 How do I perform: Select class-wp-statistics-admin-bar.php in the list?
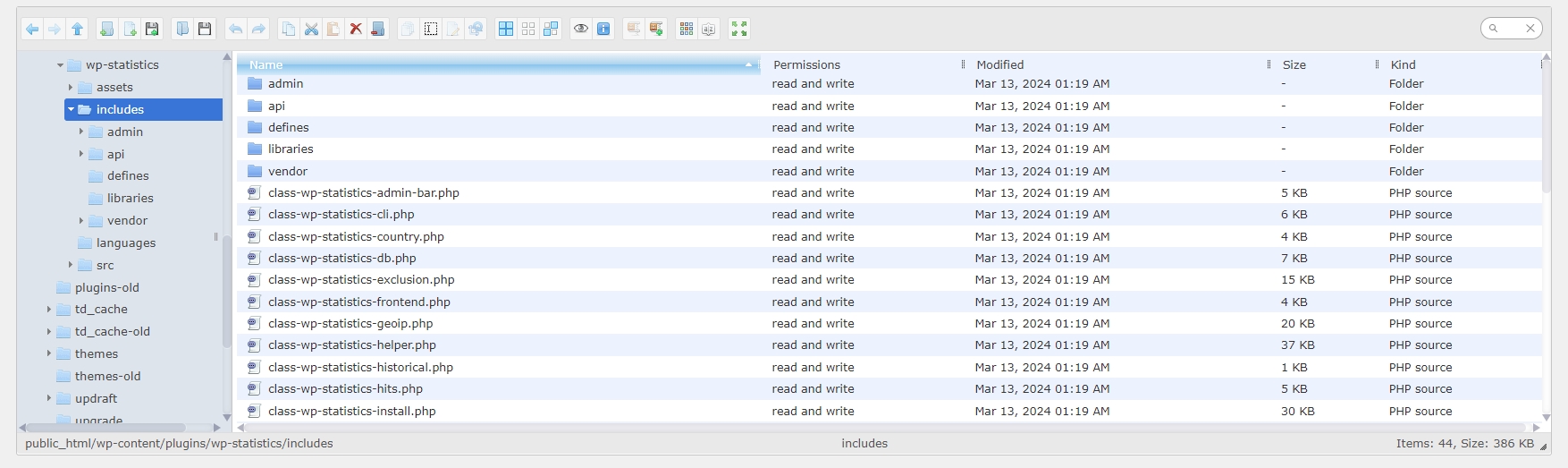pyautogui.click(x=889, y=193)
